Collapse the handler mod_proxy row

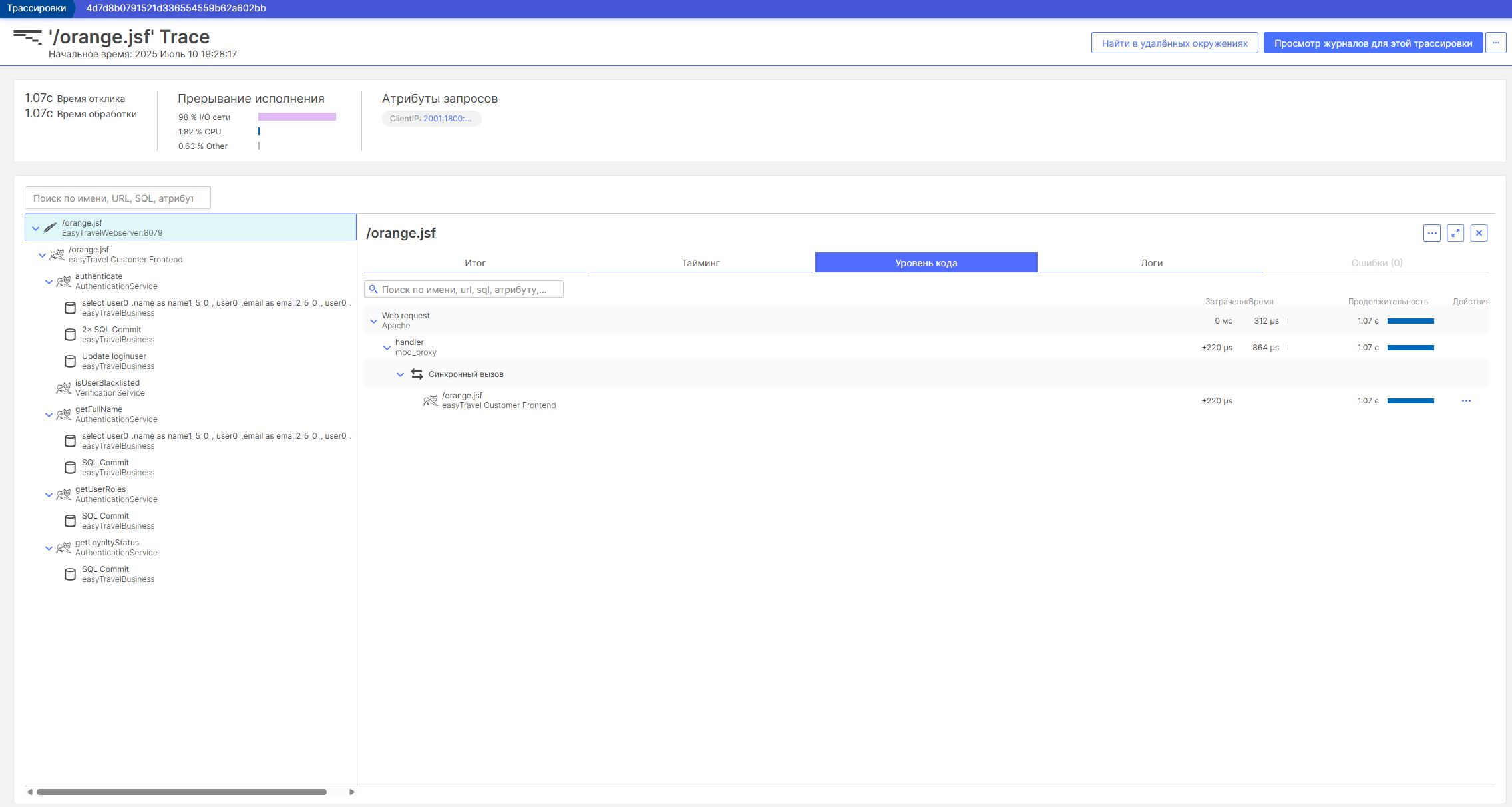tap(387, 348)
